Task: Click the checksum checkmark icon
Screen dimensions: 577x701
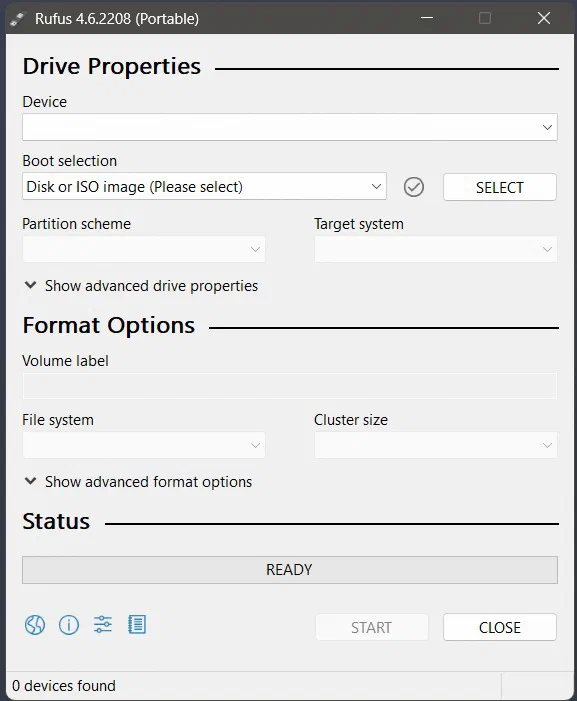Action: pos(414,187)
